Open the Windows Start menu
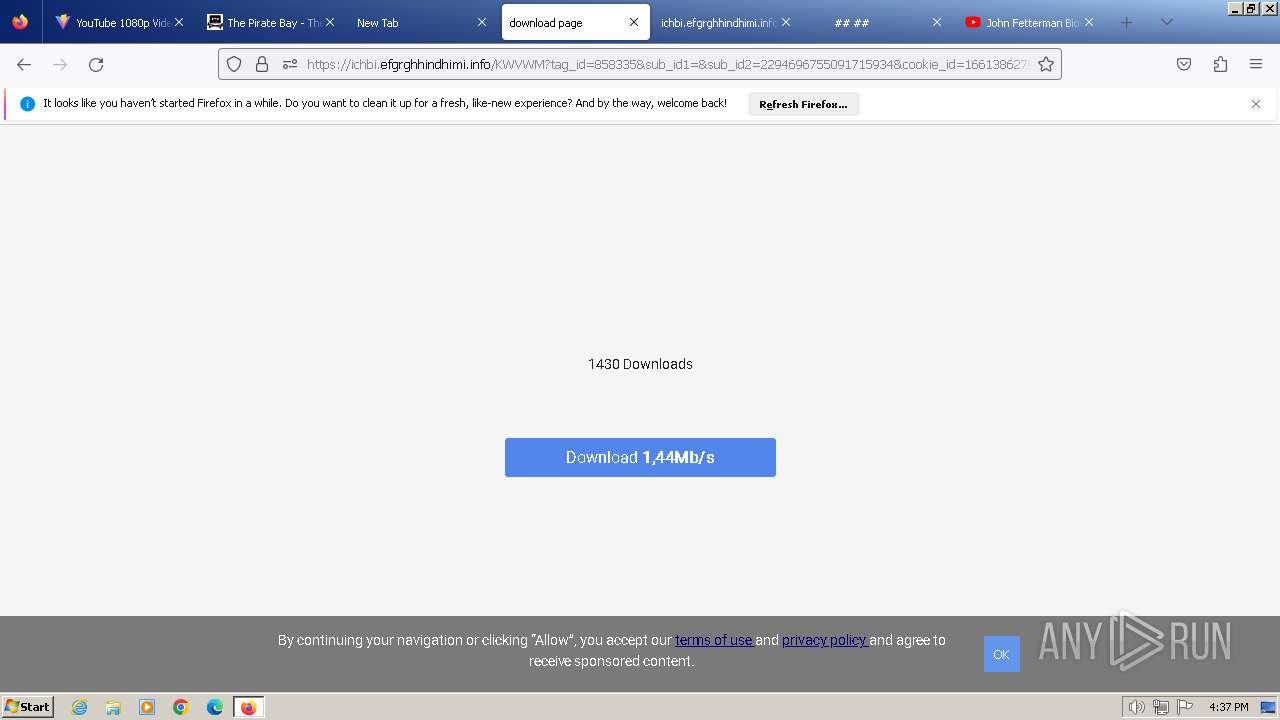Screen dimensions: 1280x720 point(28,706)
